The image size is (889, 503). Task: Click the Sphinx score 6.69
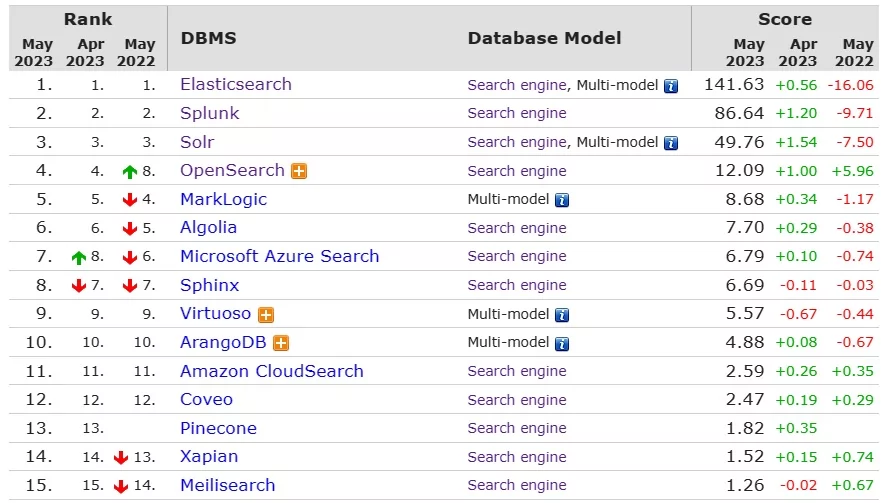click(x=745, y=285)
